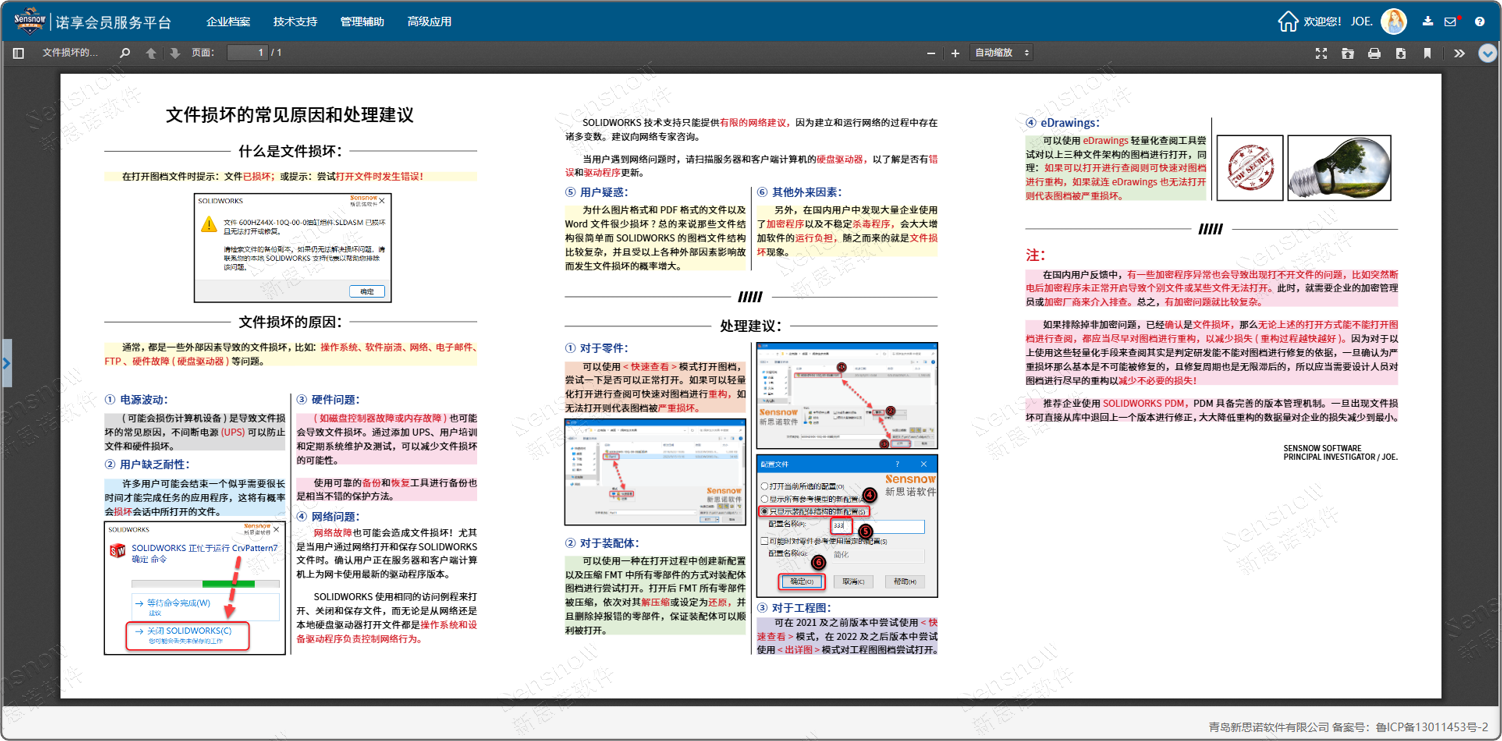Click the PRINCIPAL INVESTIGATOR / JOE. line
The height and width of the screenshot is (741, 1502).
[x=1340, y=457]
